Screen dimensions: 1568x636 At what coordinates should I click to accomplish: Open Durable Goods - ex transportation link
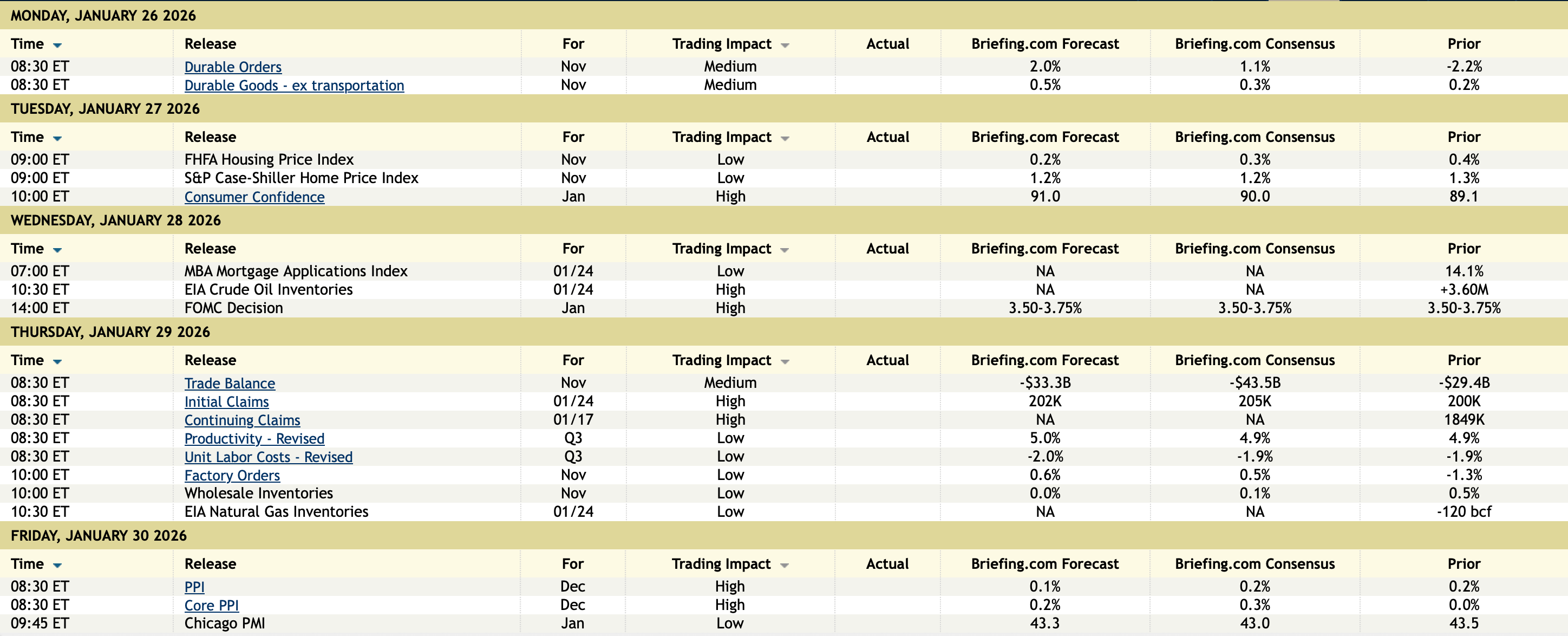point(294,86)
